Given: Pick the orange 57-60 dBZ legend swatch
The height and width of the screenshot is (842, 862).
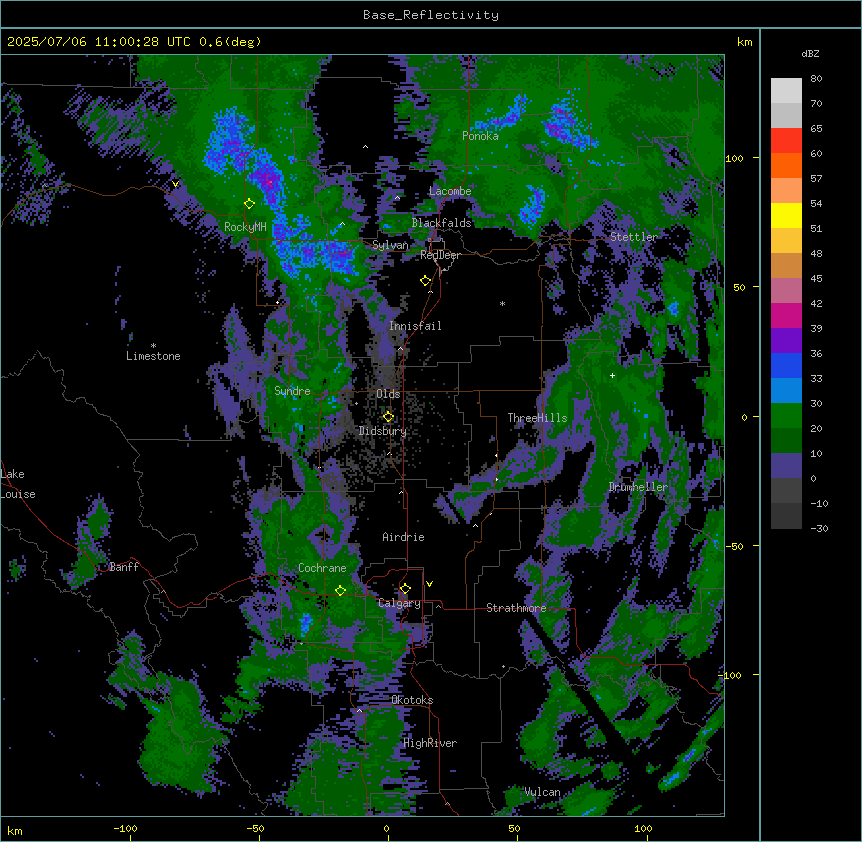Looking at the screenshot, I should [786, 166].
